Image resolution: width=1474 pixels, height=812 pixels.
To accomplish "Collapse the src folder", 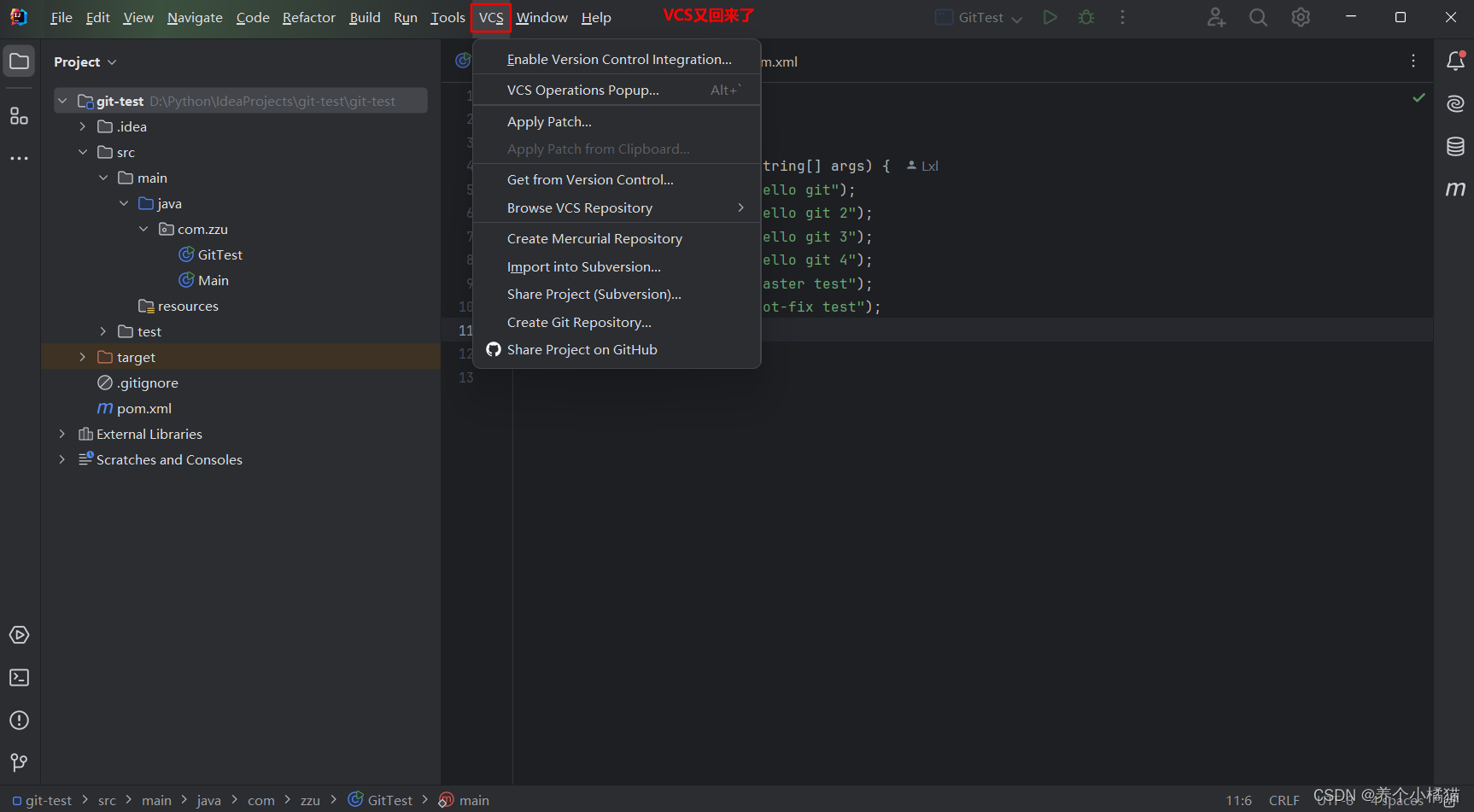I will point(83,152).
